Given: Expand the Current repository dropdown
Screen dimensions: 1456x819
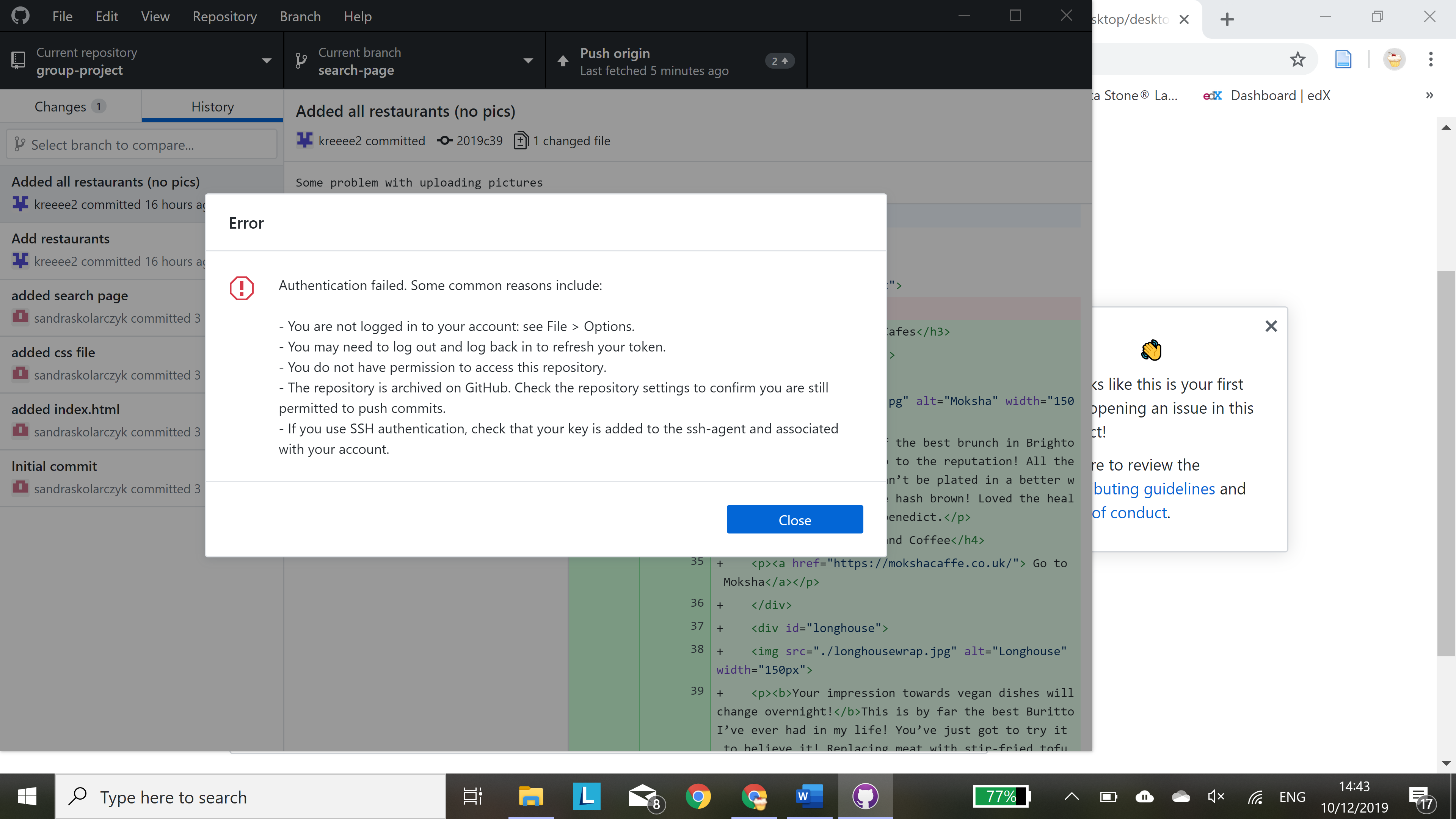Looking at the screenshot, I should 141,61.
